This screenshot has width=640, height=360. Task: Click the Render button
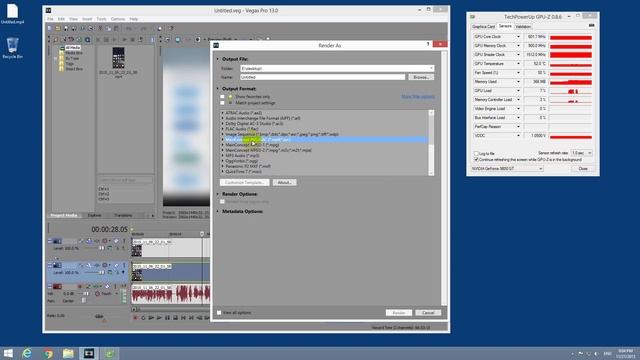[399, 313]
